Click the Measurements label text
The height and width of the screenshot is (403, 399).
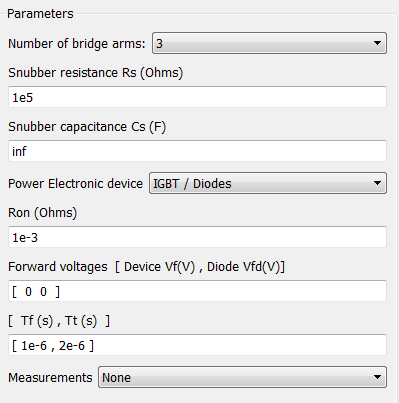point(50,378)
